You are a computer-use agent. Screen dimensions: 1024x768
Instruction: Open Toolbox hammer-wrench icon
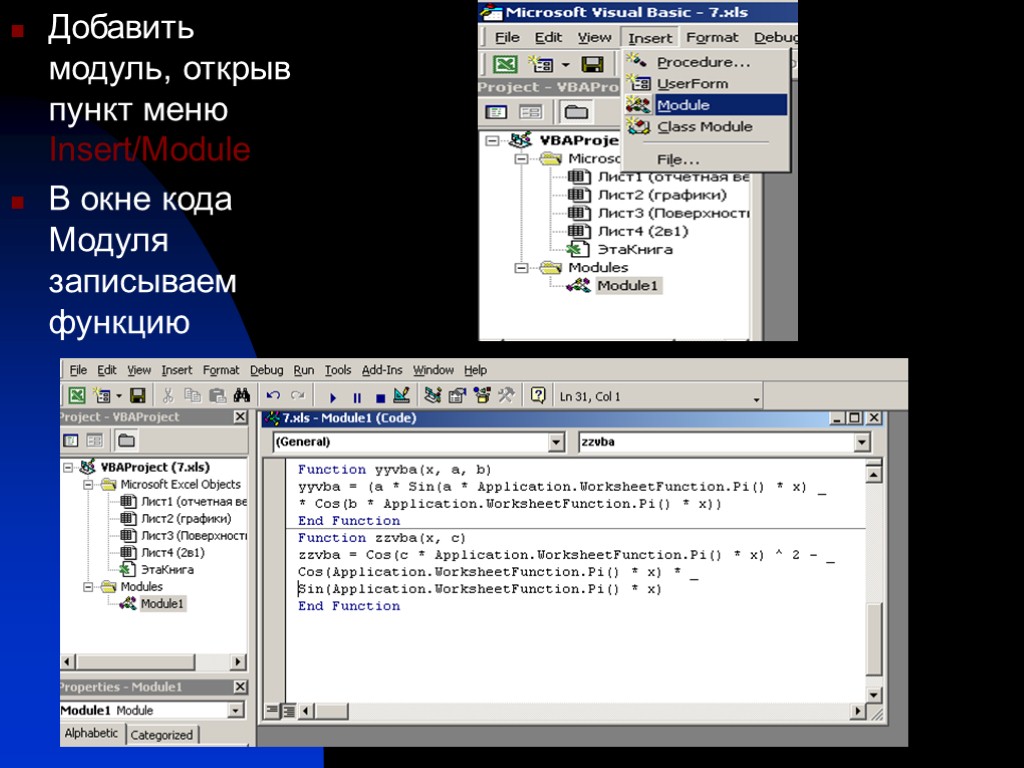tap(506, 395)
